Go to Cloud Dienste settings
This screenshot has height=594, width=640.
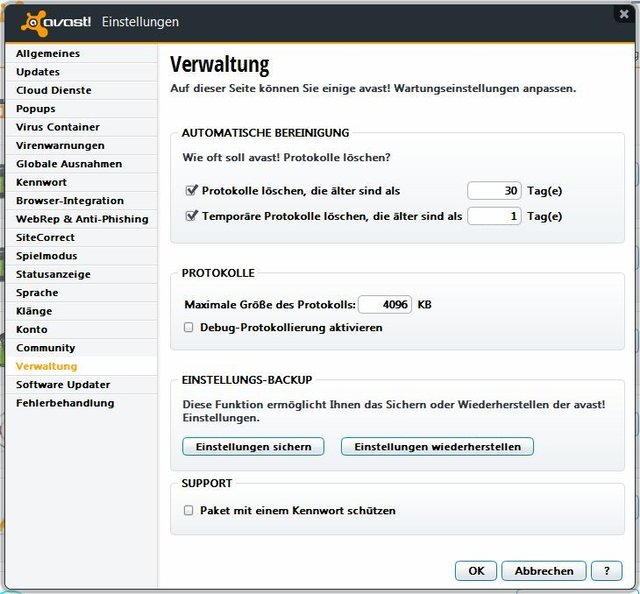click(x=82, y=90)
